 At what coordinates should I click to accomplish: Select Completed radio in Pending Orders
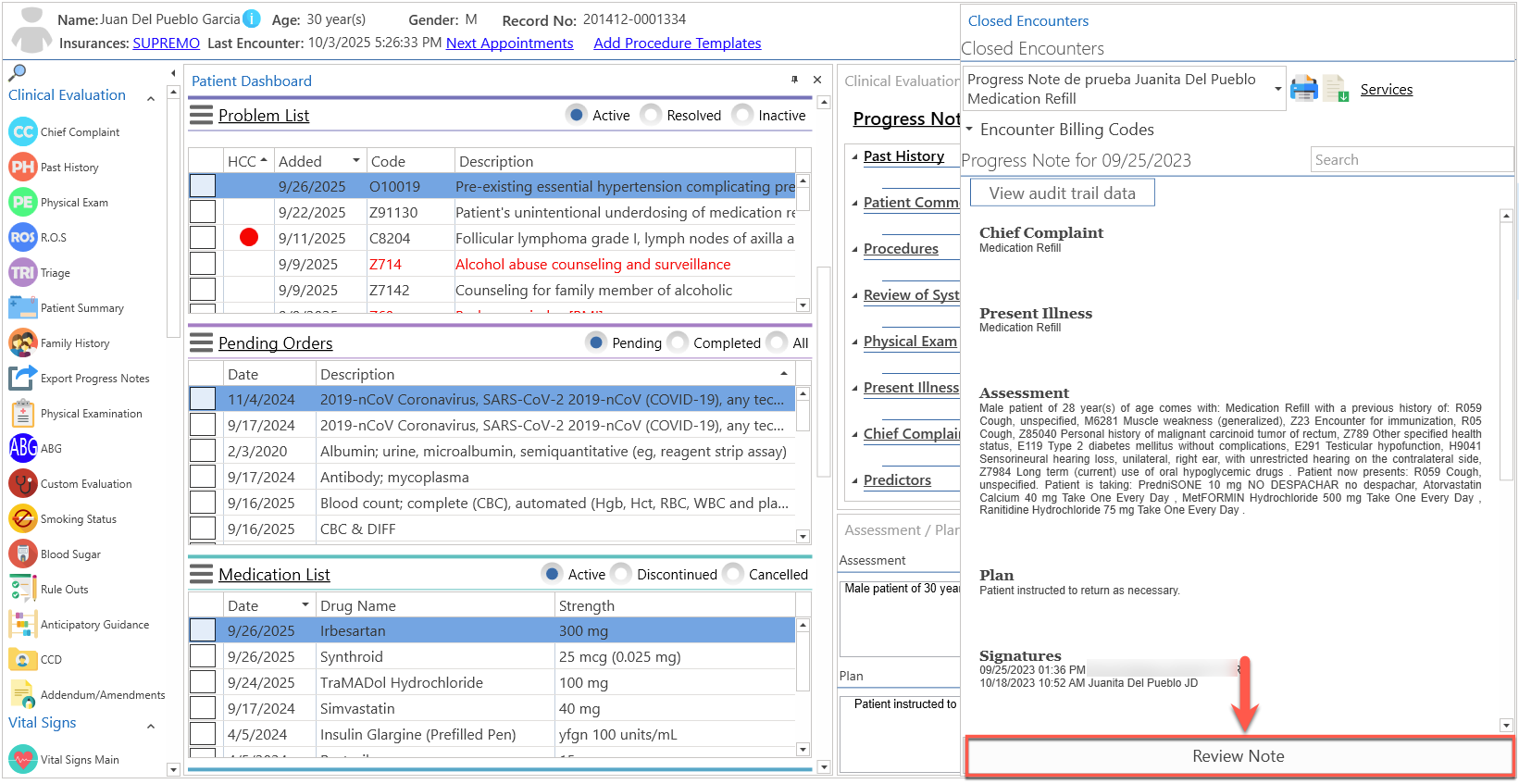coord(678,342)
